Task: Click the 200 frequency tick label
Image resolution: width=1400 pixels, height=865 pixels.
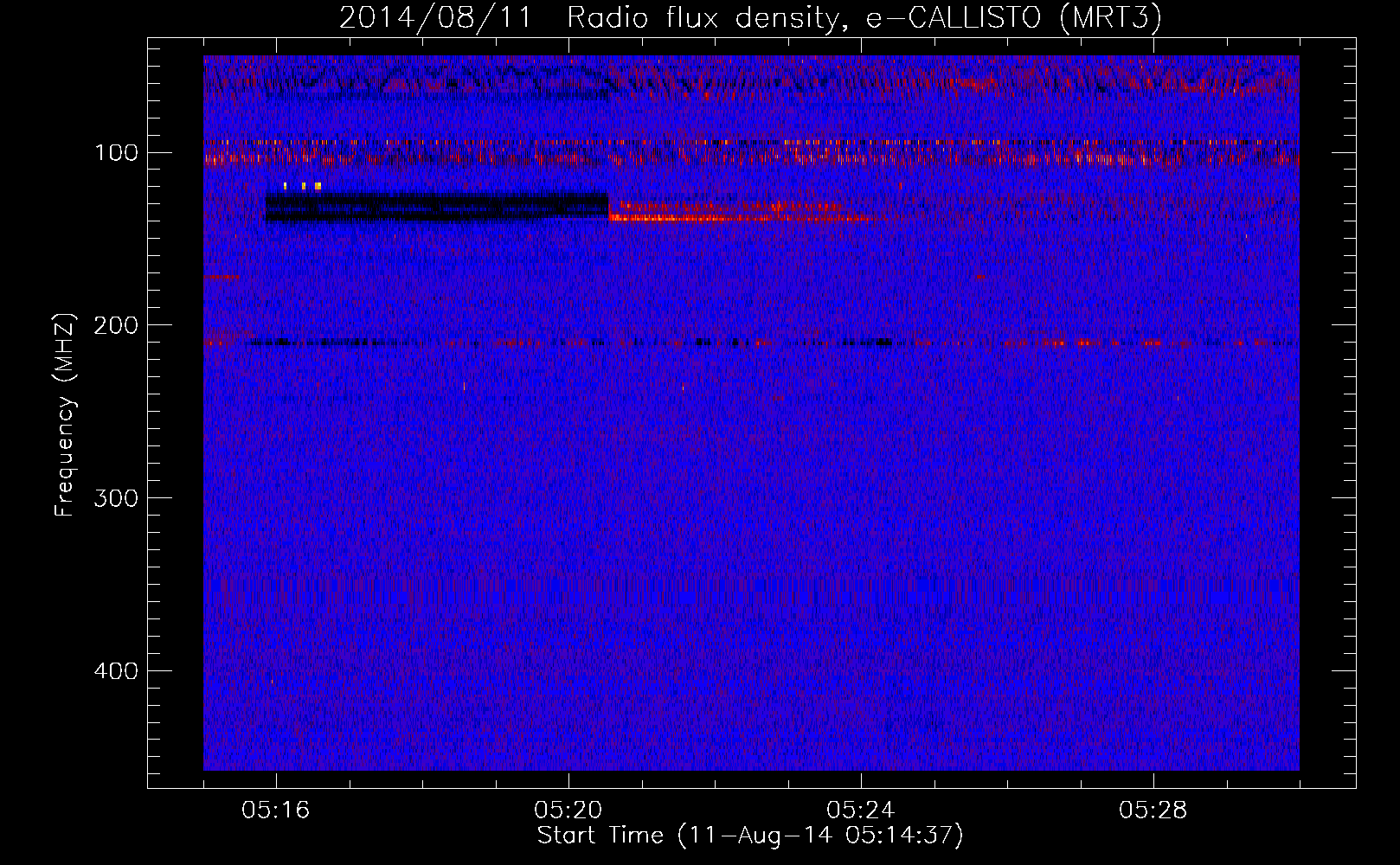Action: (x=116, y=325)
